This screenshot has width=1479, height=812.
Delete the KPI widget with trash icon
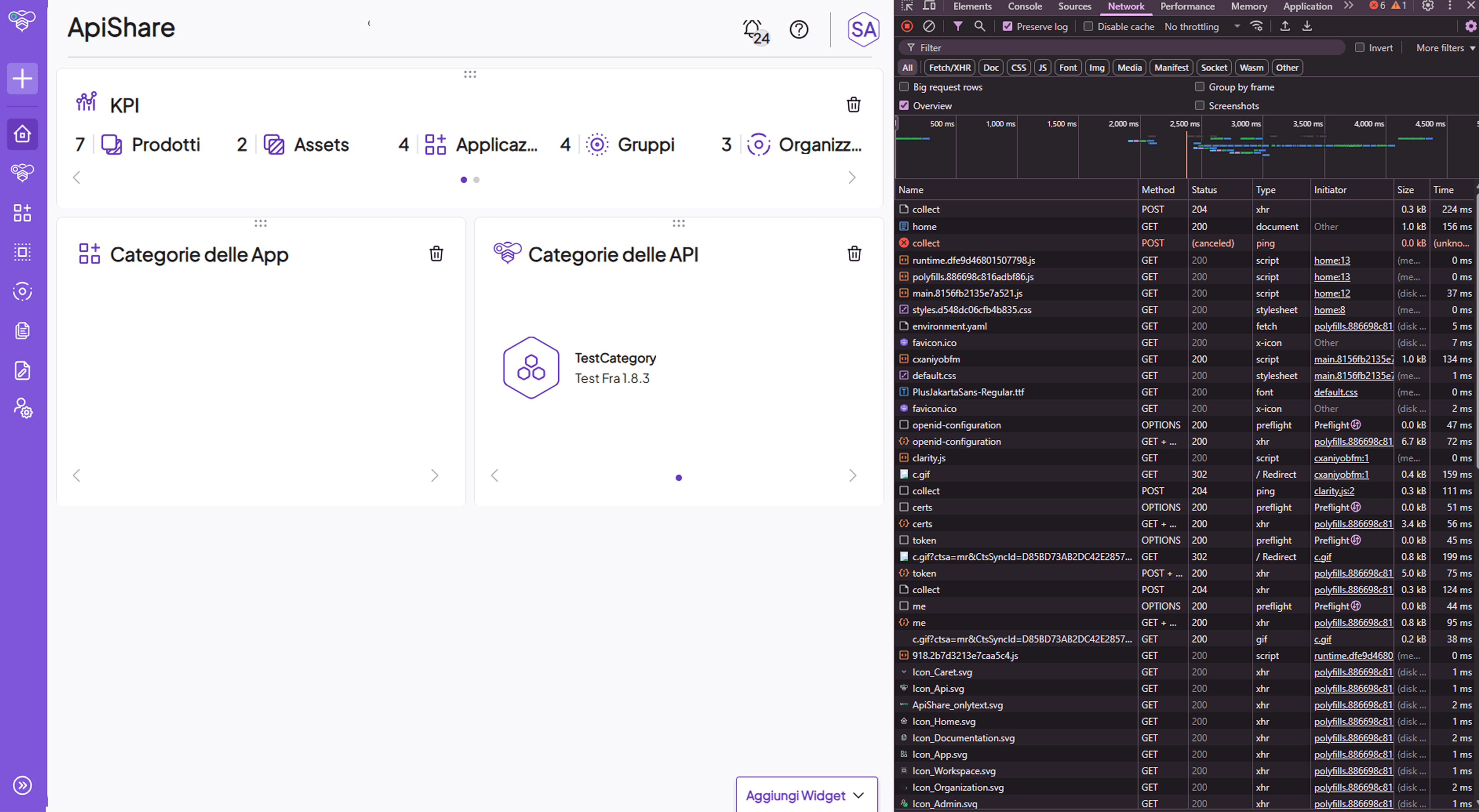(853, 104)
